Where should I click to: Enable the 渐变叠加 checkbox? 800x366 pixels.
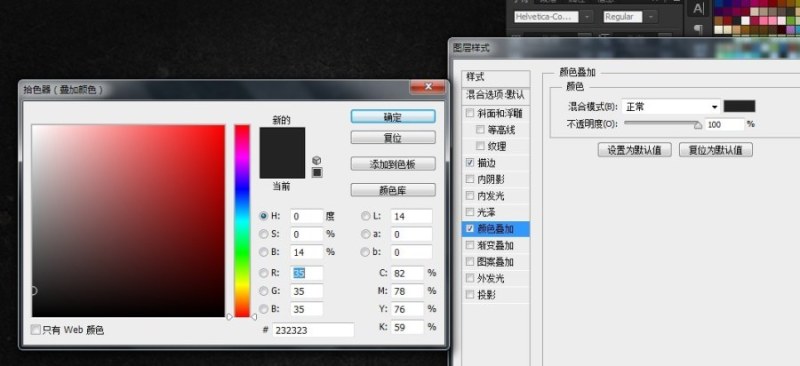click(x=470, y=246)
